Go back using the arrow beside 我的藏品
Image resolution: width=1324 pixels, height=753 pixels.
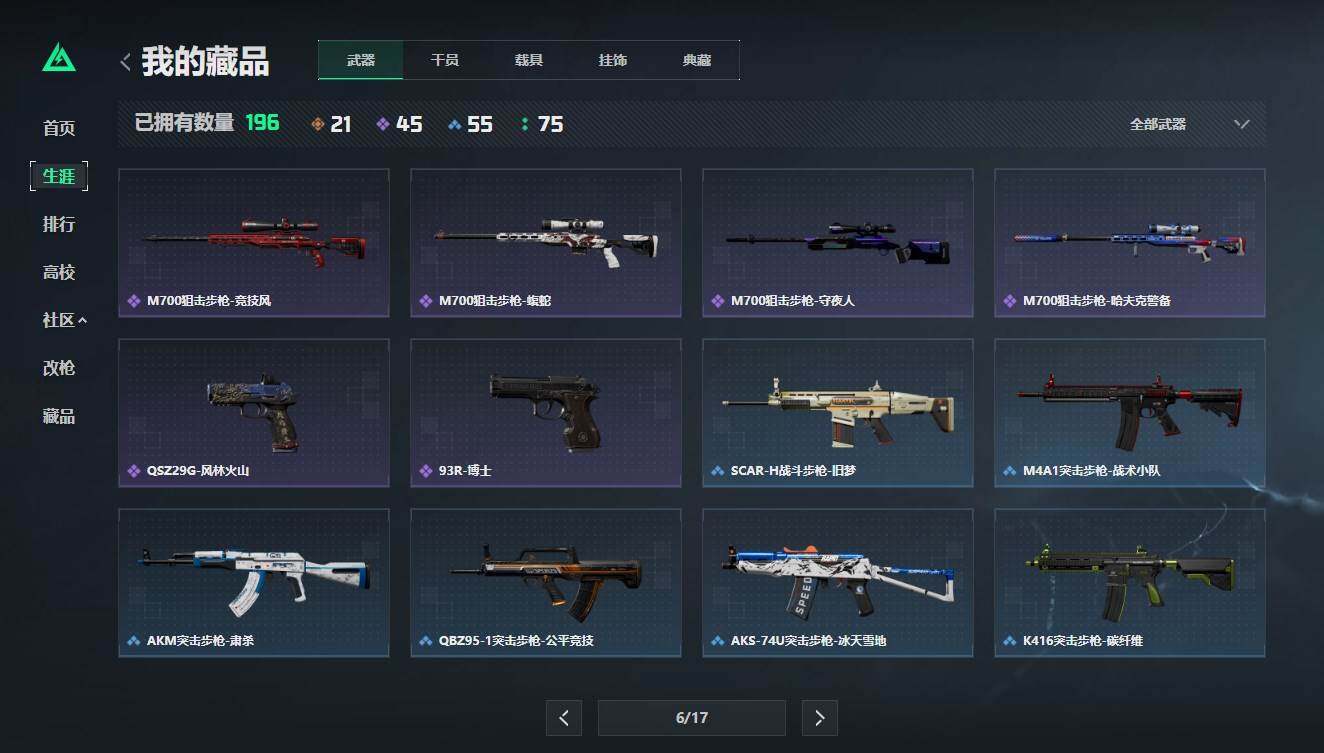coord(125,62)
